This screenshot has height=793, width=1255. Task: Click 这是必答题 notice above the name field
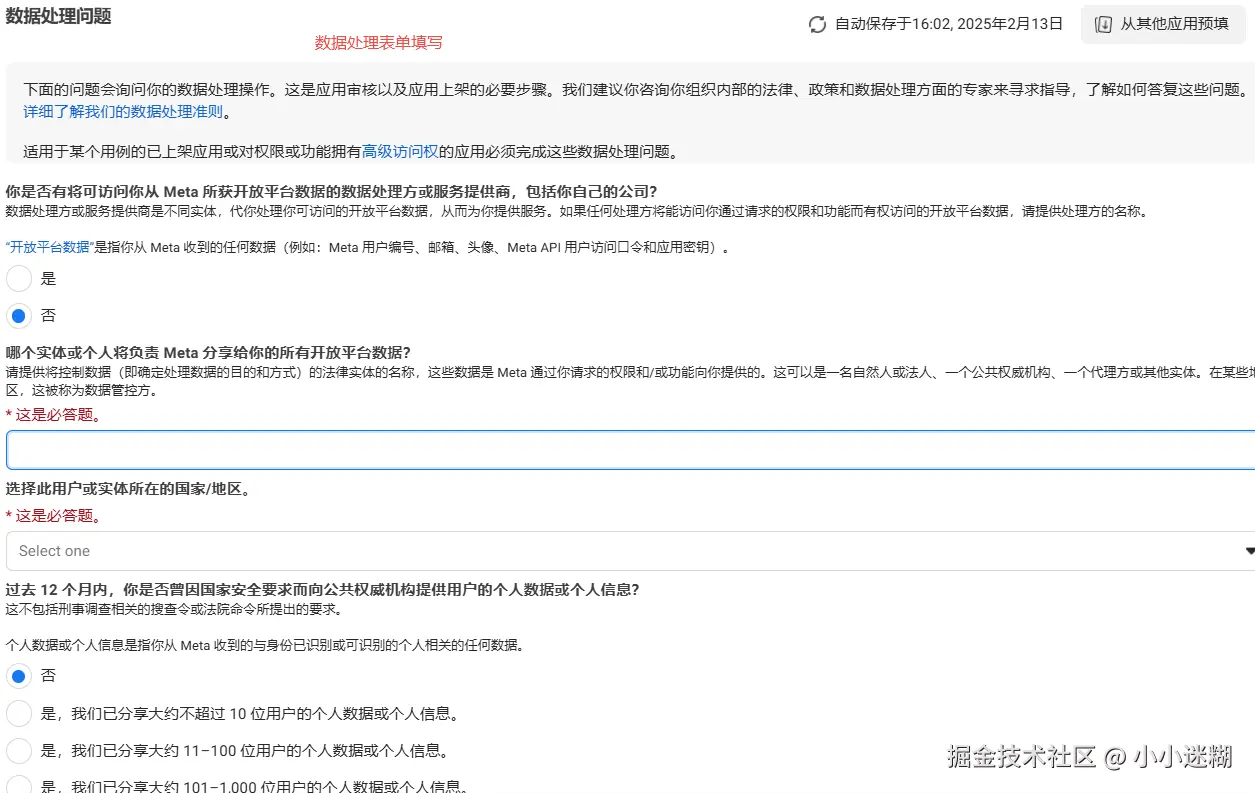[53, 415]
